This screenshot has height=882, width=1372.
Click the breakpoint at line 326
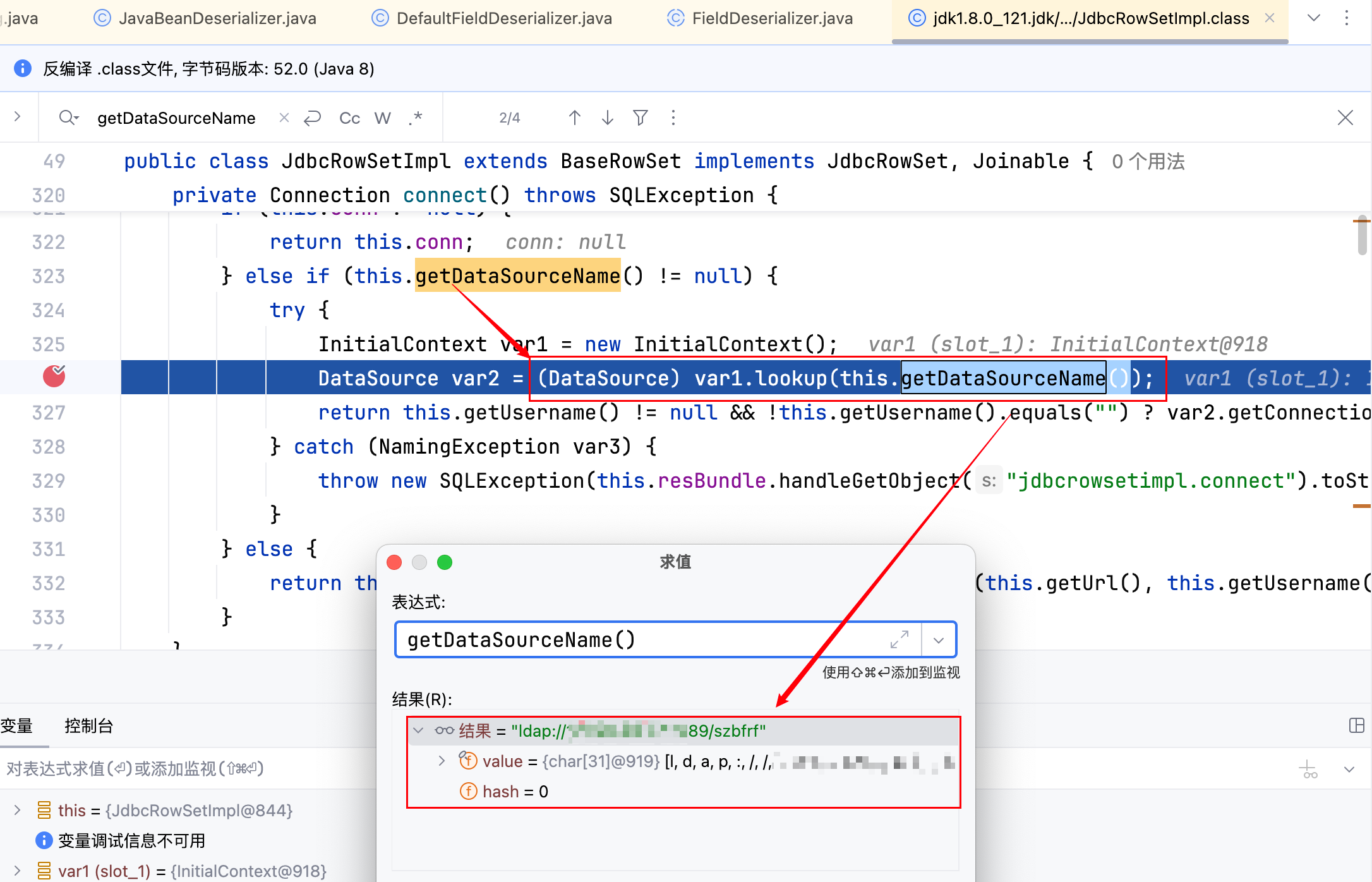pyautogui.click(x=54, y=377)
